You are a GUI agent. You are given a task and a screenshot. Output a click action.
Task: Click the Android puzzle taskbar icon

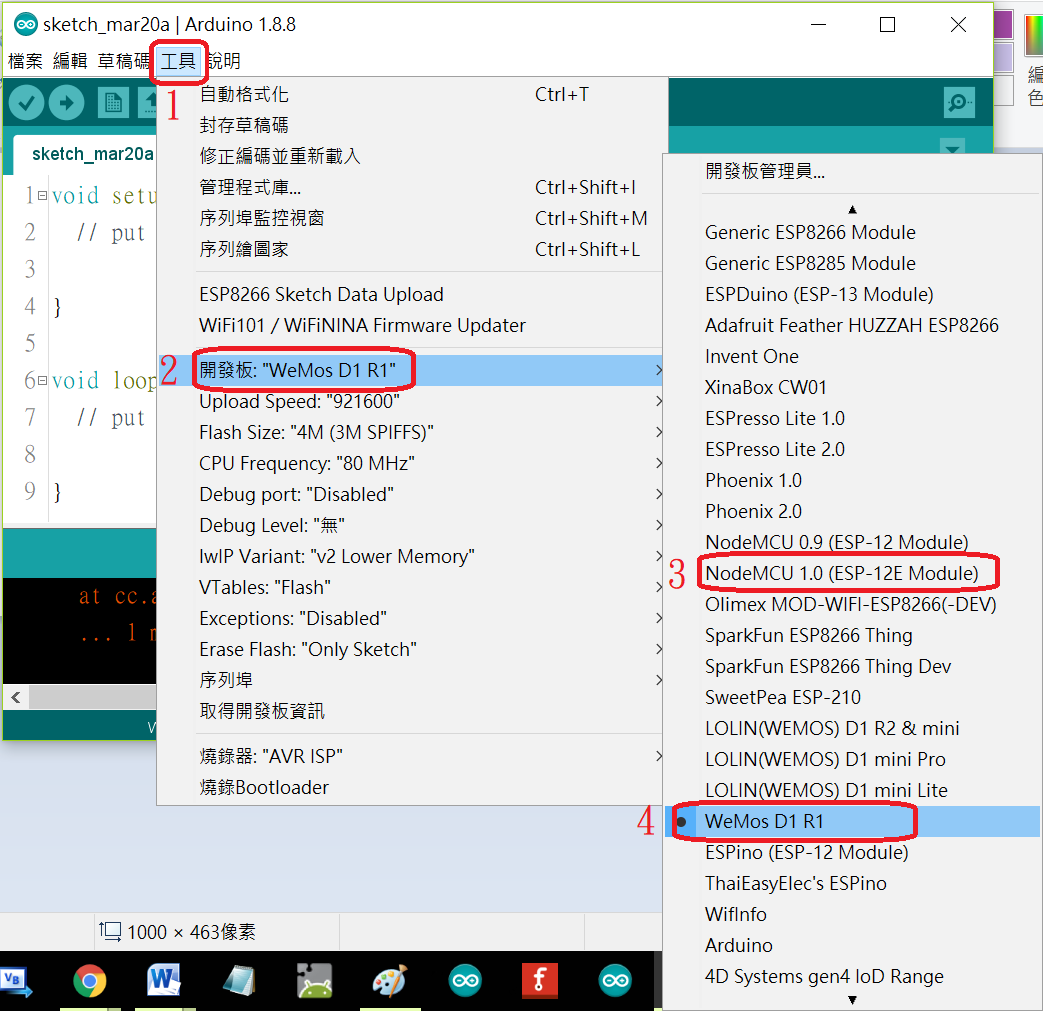(315, 981)
